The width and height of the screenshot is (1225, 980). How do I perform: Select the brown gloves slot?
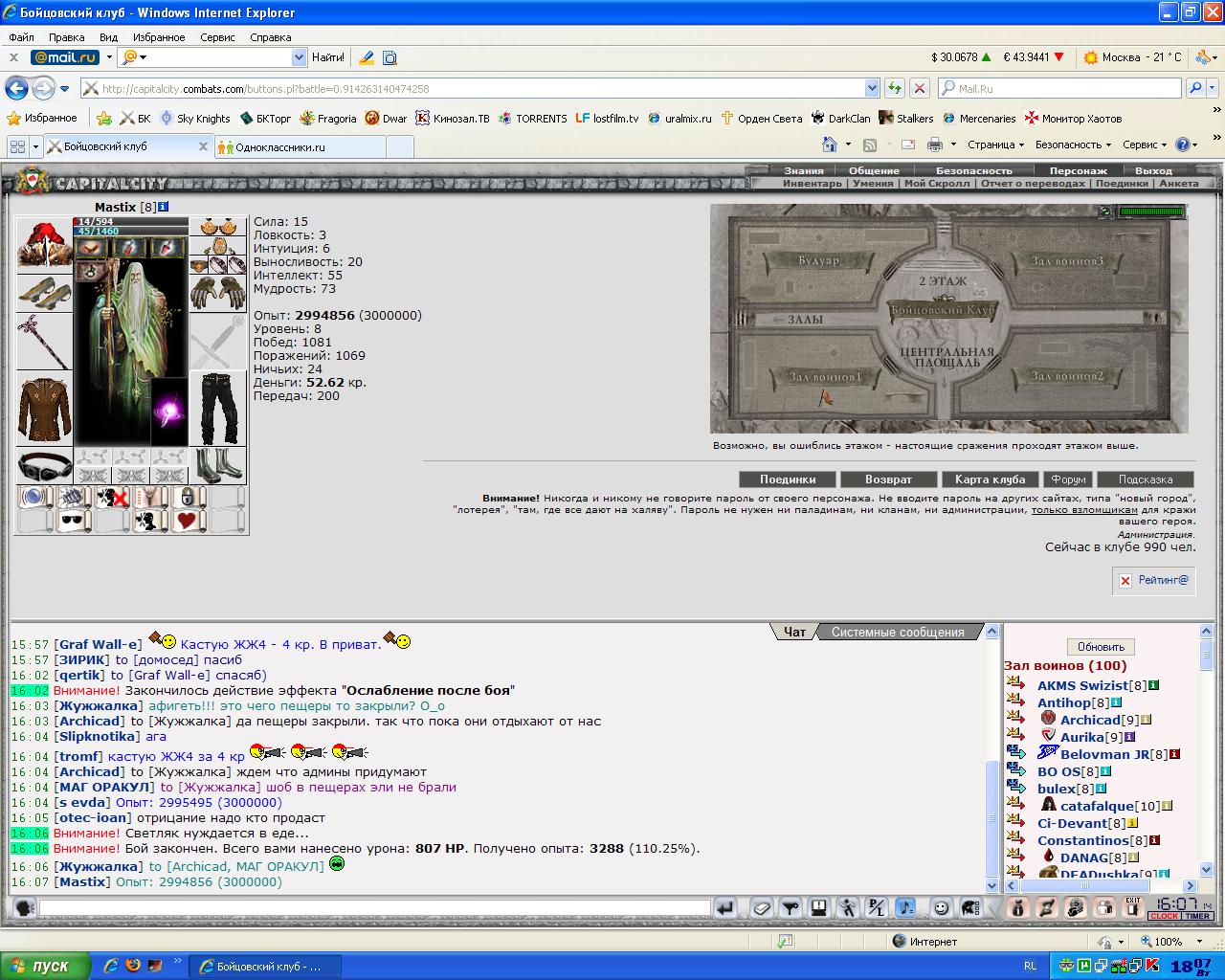pos(217,293)
